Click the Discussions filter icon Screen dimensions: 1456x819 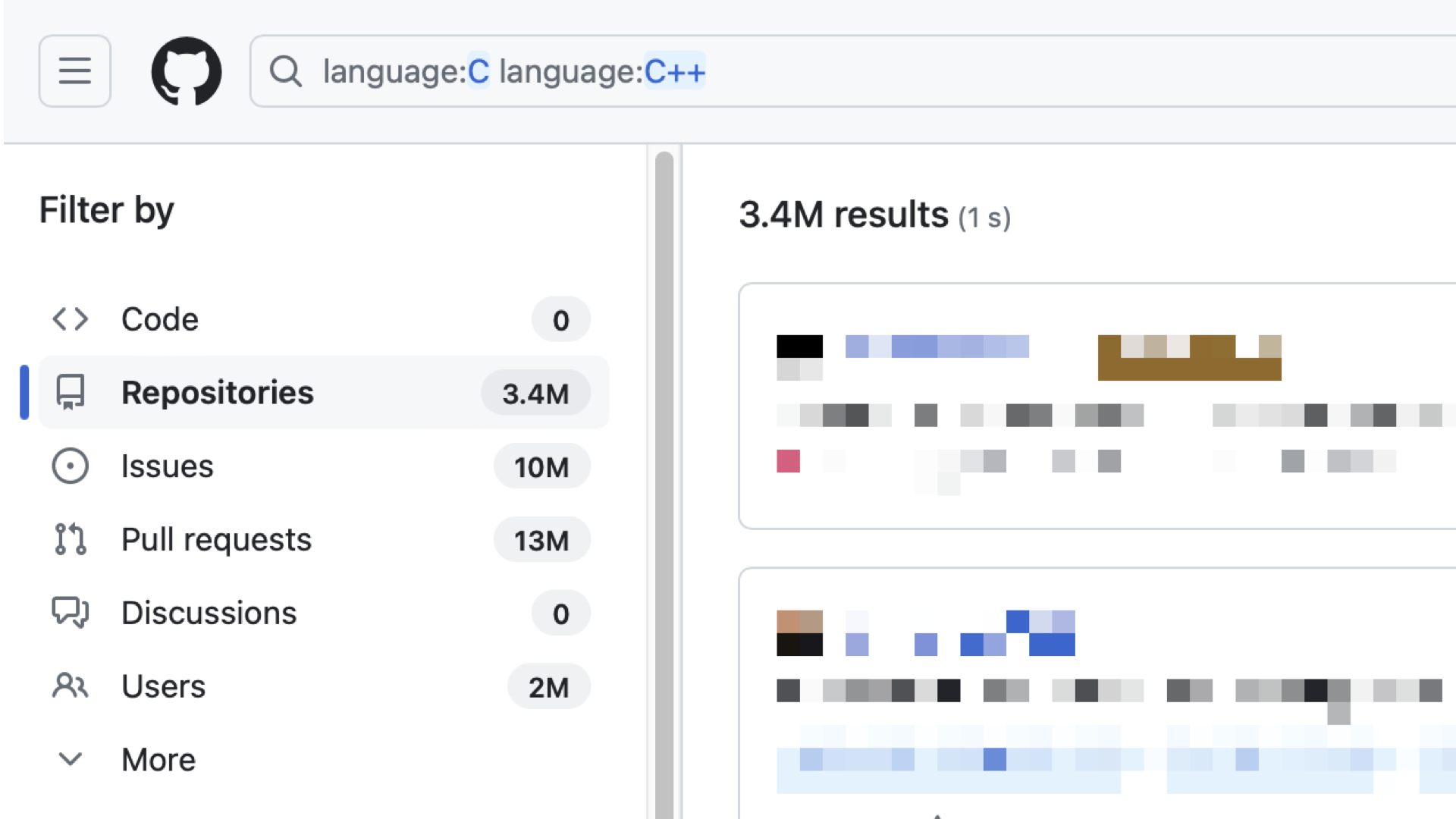coord(71,613)
